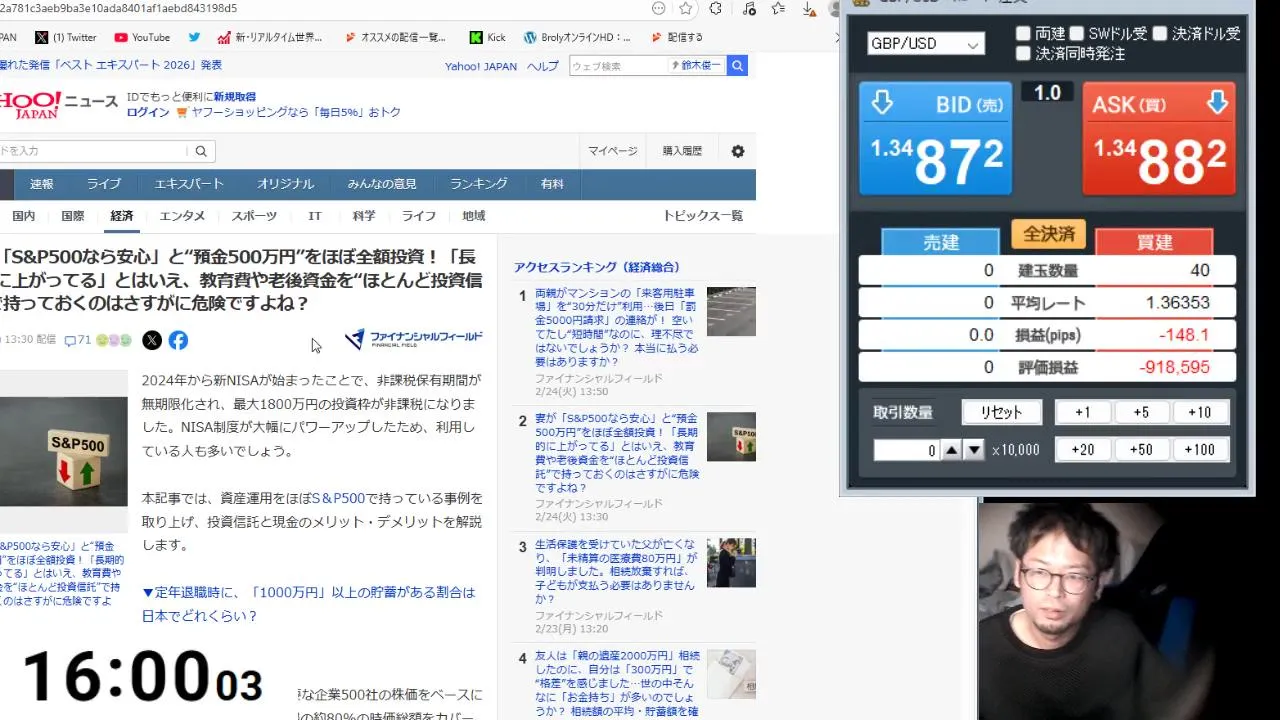Image resolution: width=1280 pixels, height=720 pixels.
Task: Decrease trade quantity with the down arrow
Action: [973, 450]
